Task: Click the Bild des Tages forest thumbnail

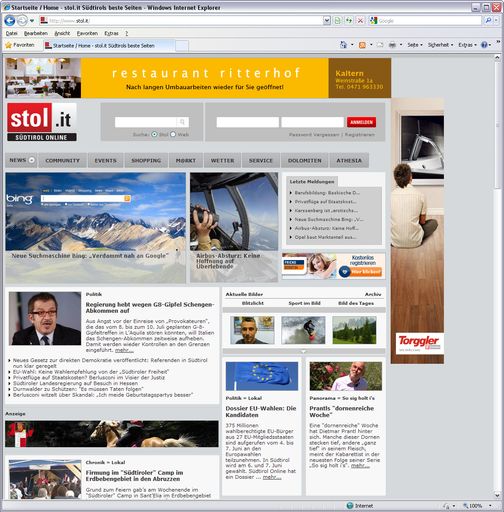Action: click(x=354, y=330)
